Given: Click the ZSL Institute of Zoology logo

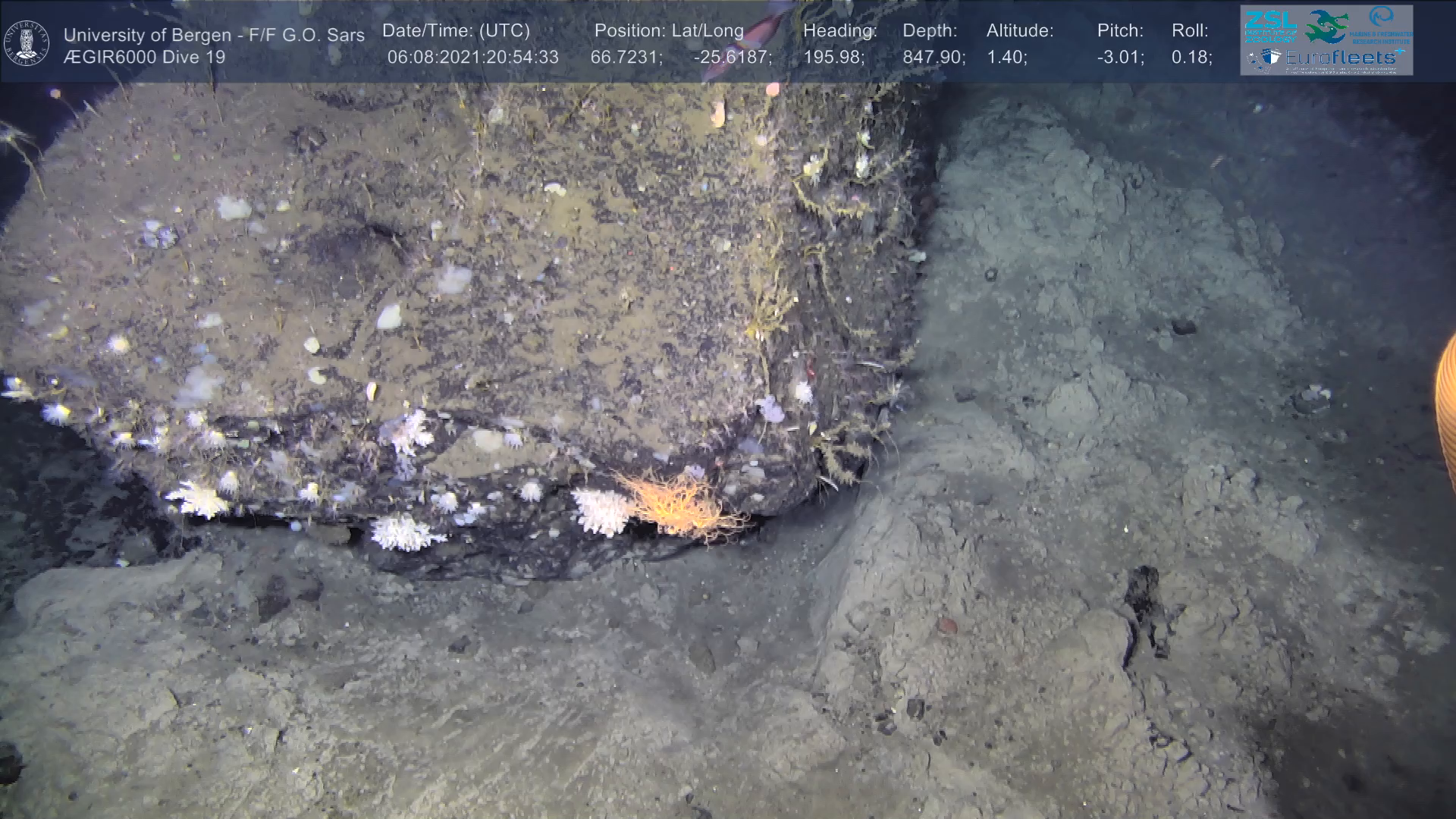Looking at the screenshot, I should tap(1270, 27).
